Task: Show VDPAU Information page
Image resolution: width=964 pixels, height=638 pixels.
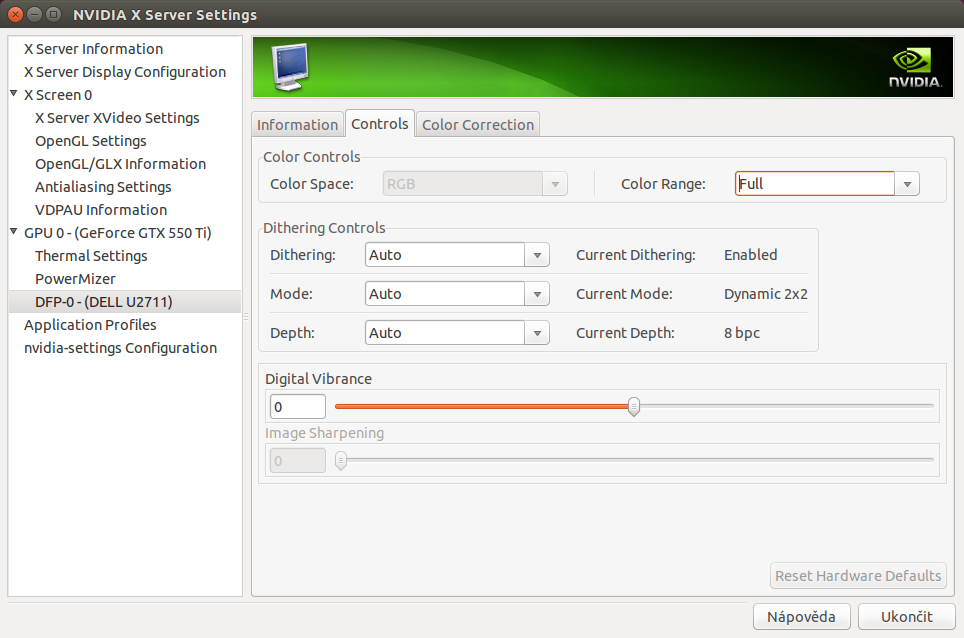Action: pos(101,210)
